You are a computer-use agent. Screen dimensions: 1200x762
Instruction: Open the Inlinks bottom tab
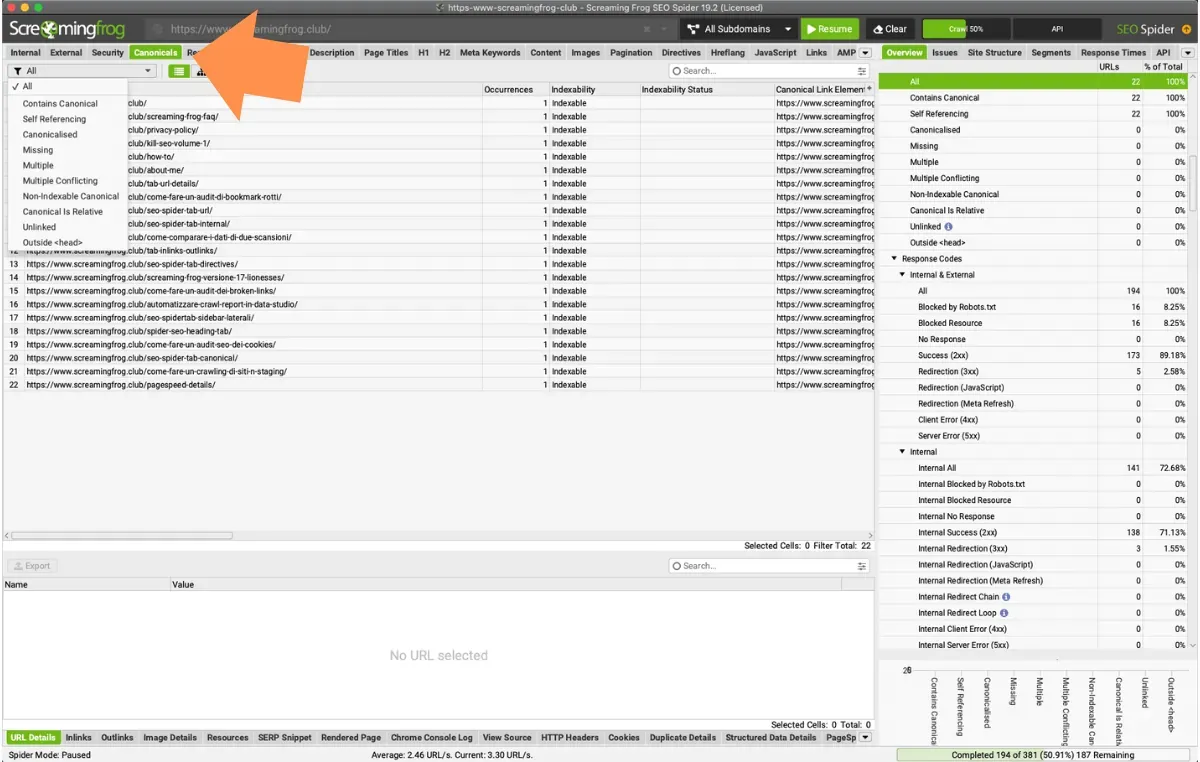(78, 738)
